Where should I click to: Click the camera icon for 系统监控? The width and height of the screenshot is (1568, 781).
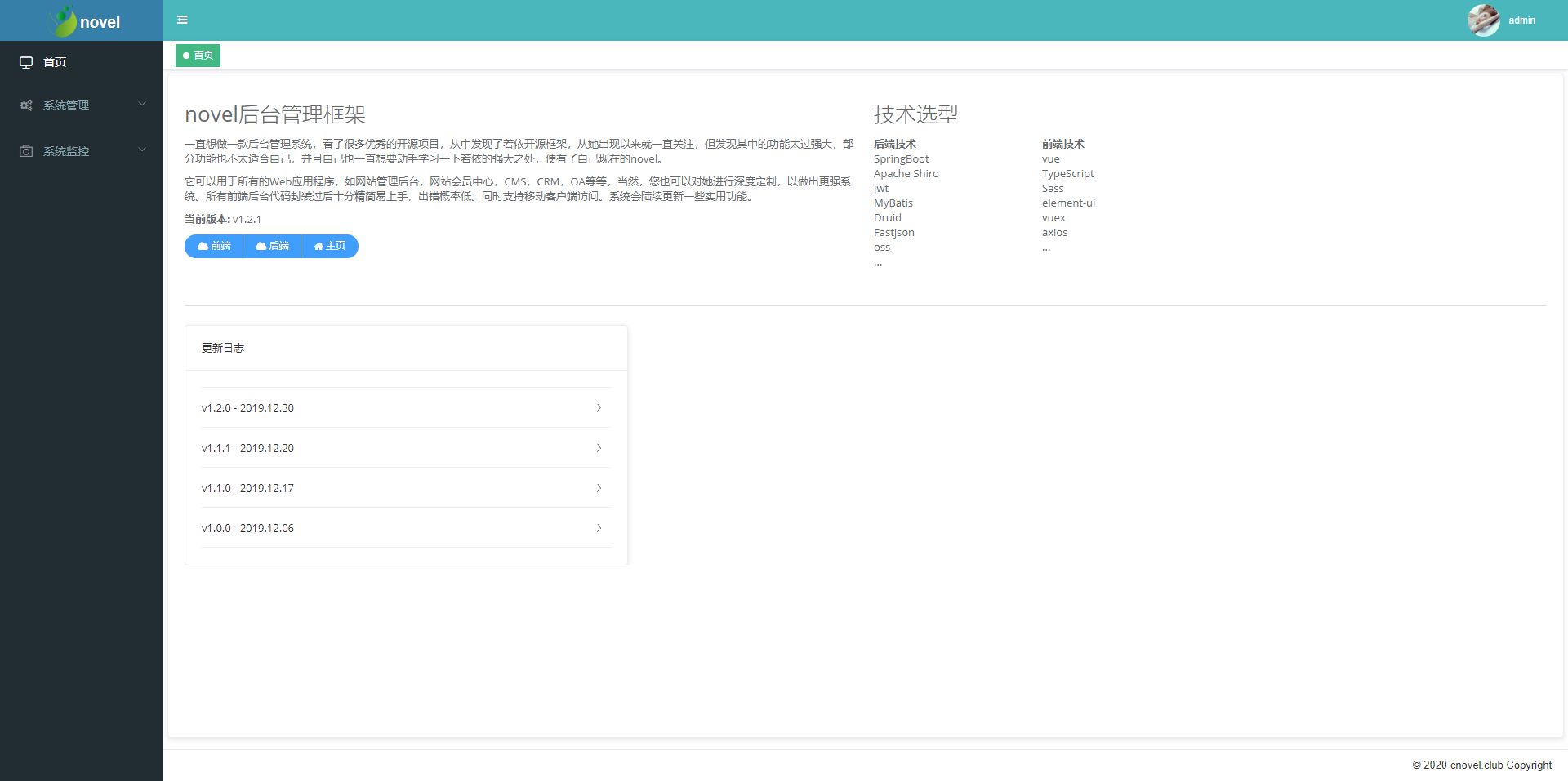26,151
